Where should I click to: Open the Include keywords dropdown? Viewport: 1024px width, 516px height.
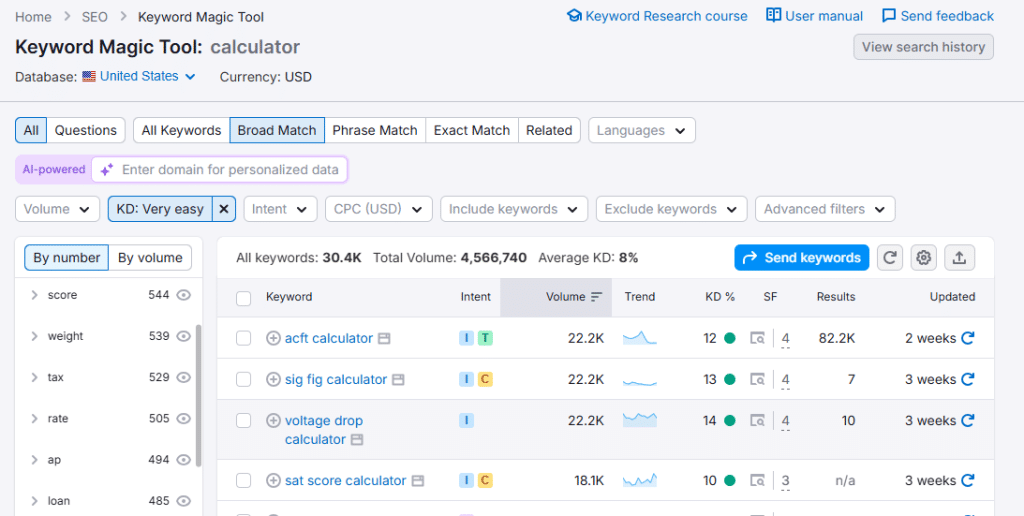pyautogui.click(x=514, y=209)
